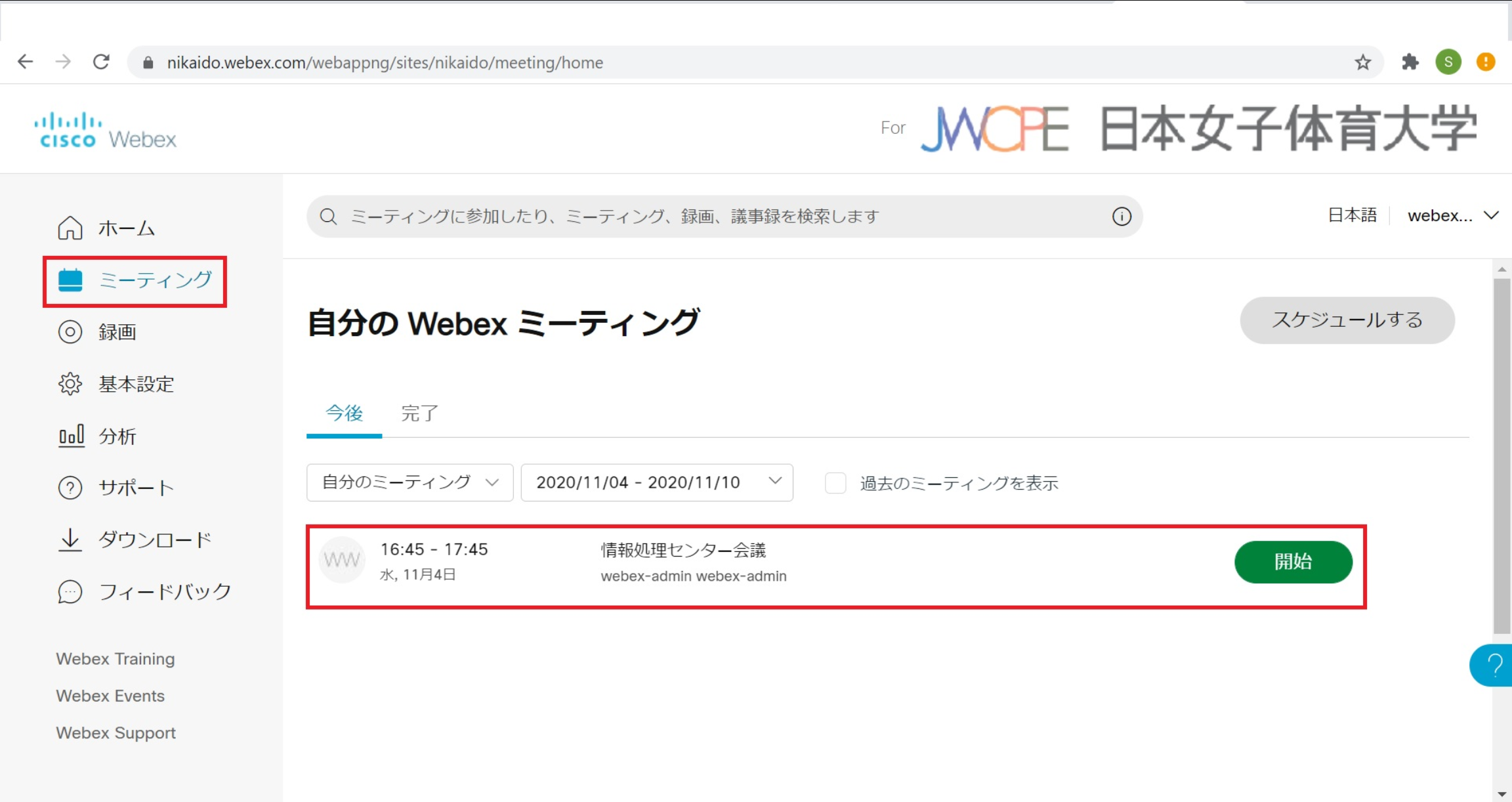Viewport: 1512px width, 802px height.
Task: Click the JWCPE university logo
Action: (1198, 129)
